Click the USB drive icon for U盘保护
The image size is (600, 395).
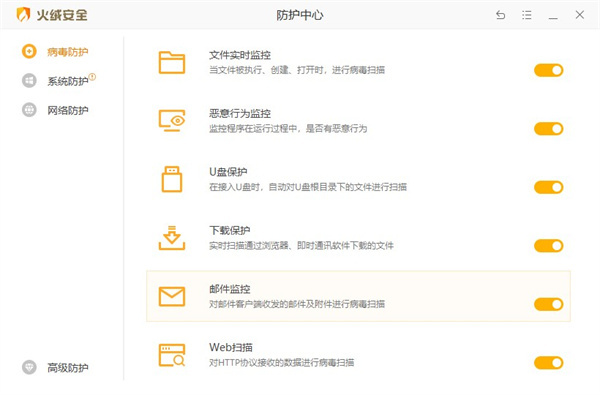[172, 179]
